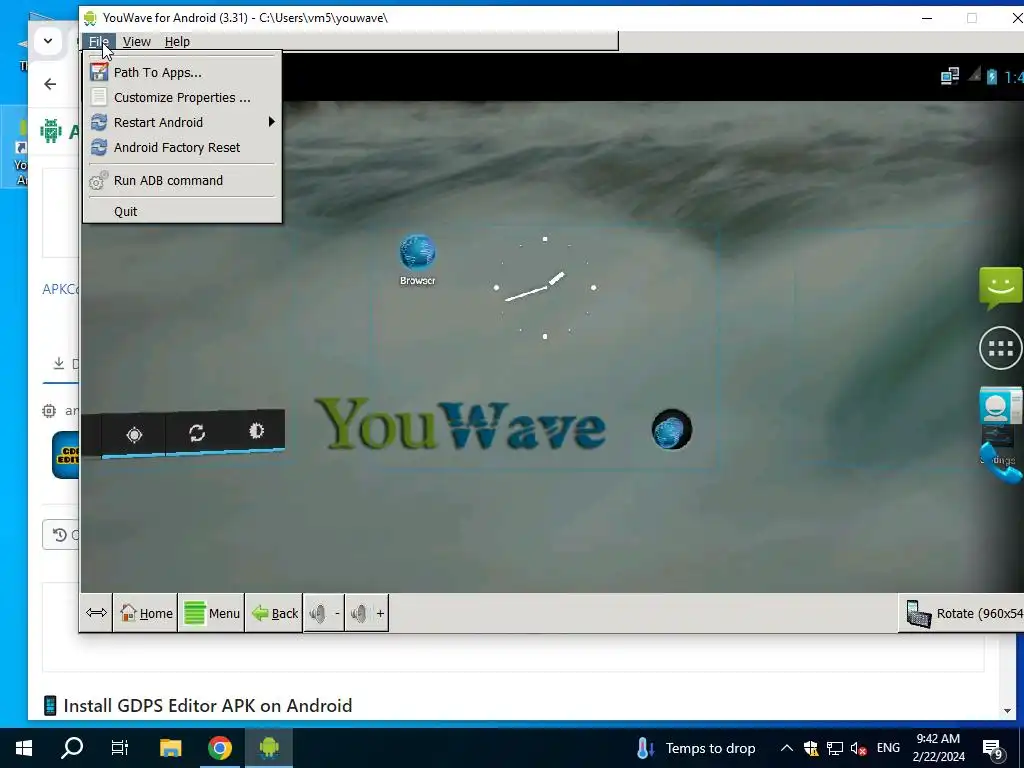
Task: Open File Explorer from taskbar
Action: 170,748
